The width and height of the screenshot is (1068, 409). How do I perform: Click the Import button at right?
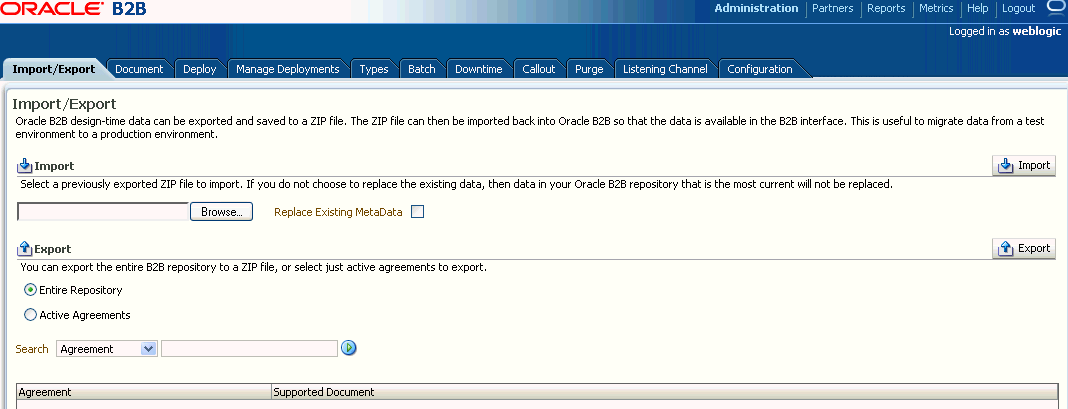click(x=1024, y=166)
